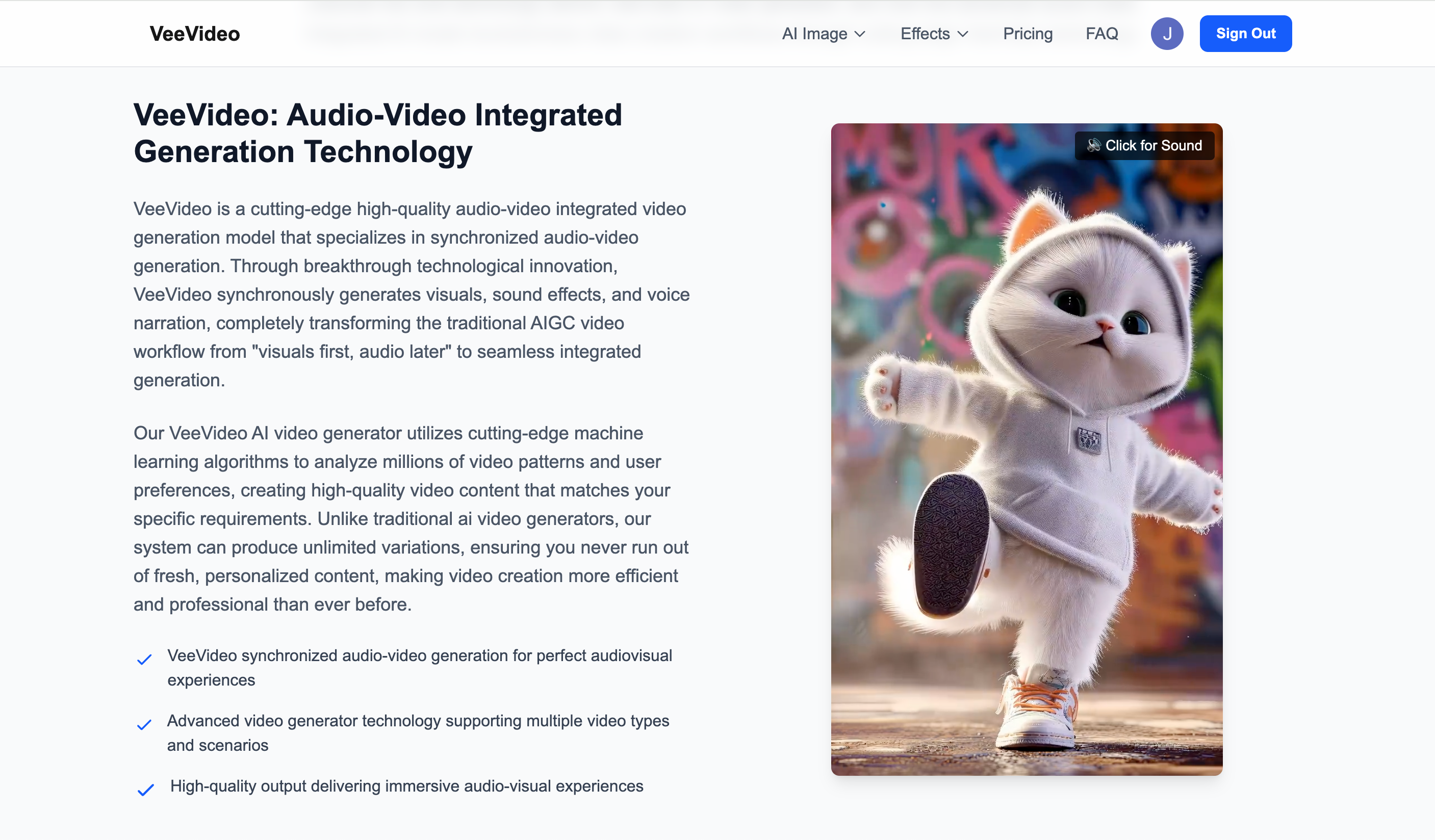The height and width of the screenshot is (840, 1435).
Task: Click paragraph starting 'VeeVideo is a cutting-edge high-quality'
Action: pyautogui.click(x=411, y=294)
